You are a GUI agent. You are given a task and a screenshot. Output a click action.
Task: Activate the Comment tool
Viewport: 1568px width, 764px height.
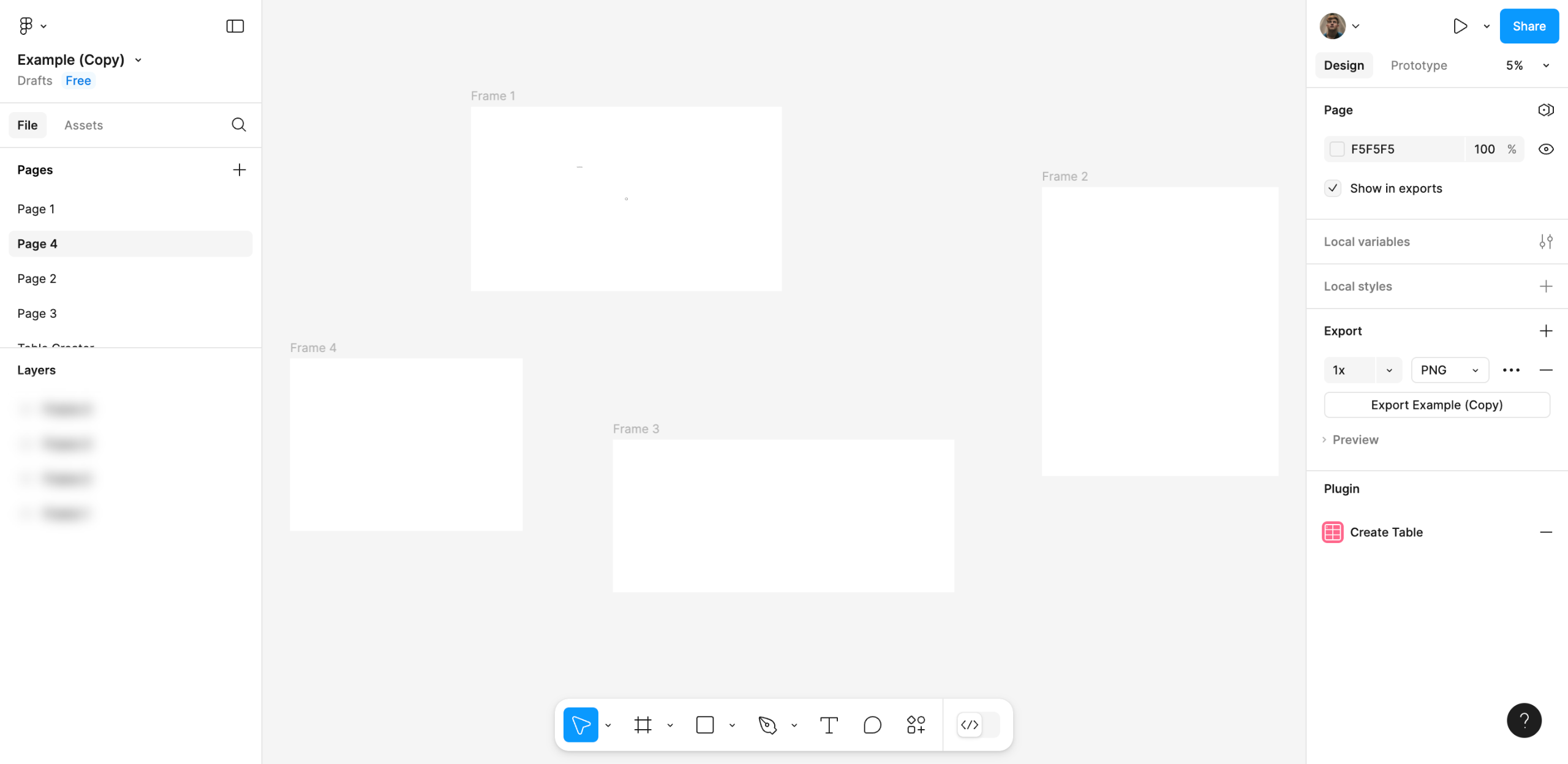872,725
